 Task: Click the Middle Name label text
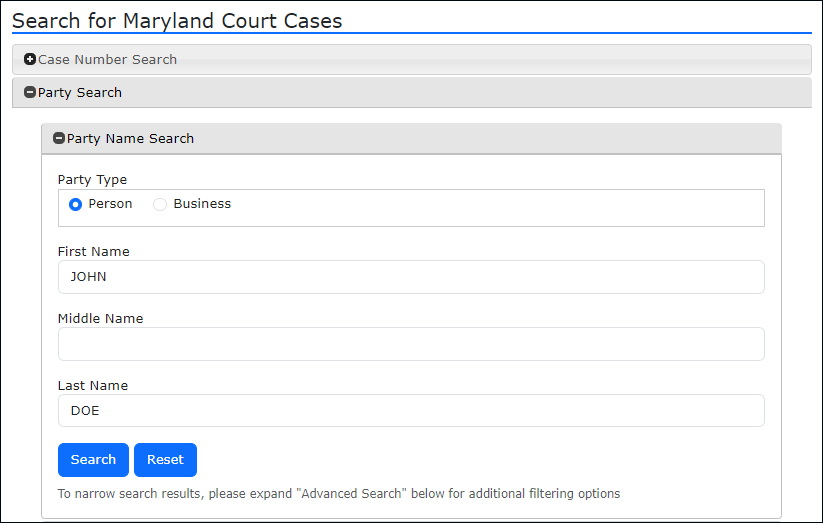(x=100, y=319)
